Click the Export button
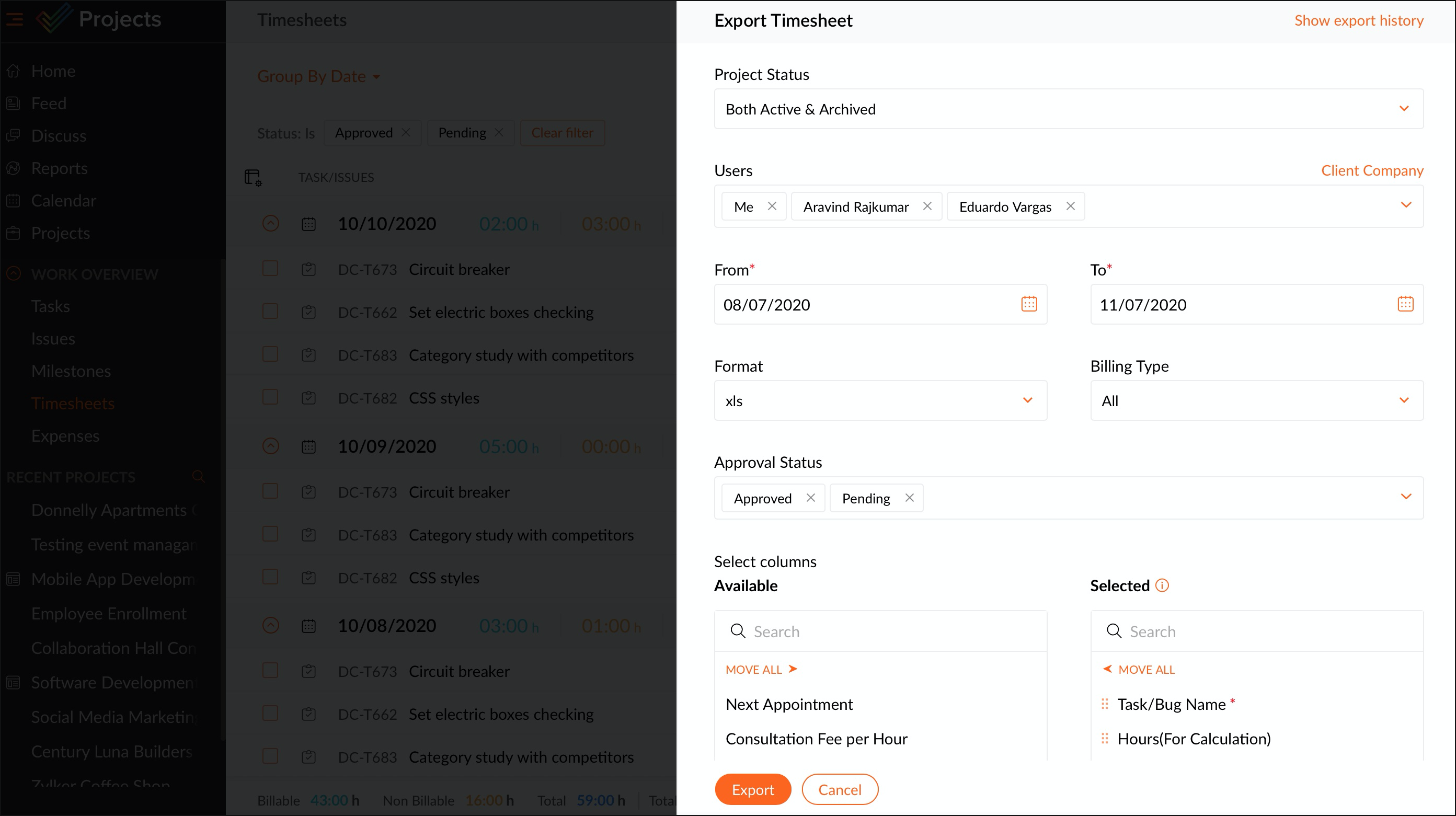 point(752,789)
